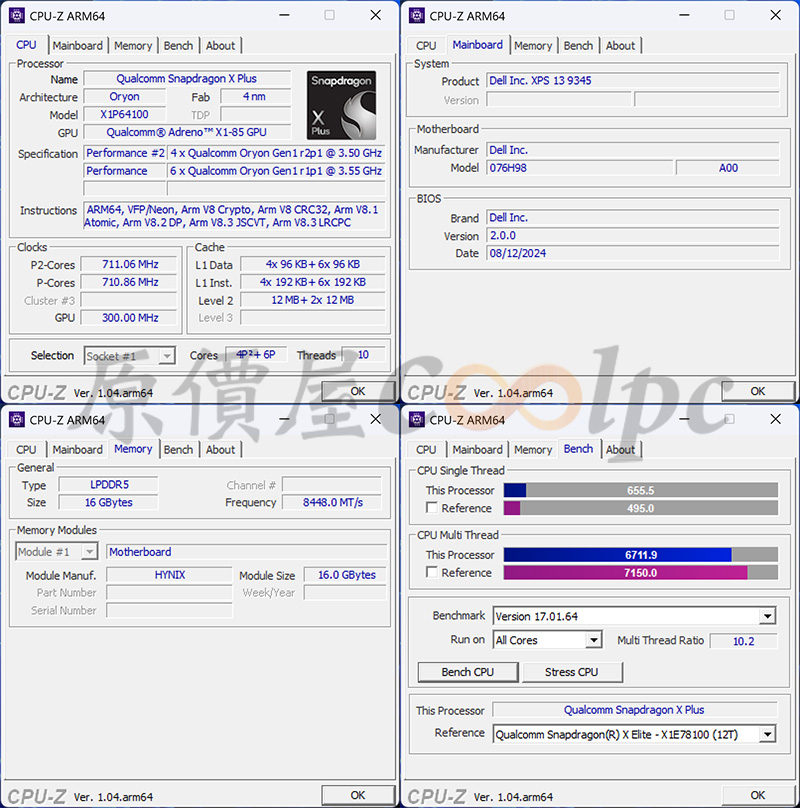800x808 pixels.
Task: Switch to Memory tab in the CPU window
Action: click(x=133, y=45)
